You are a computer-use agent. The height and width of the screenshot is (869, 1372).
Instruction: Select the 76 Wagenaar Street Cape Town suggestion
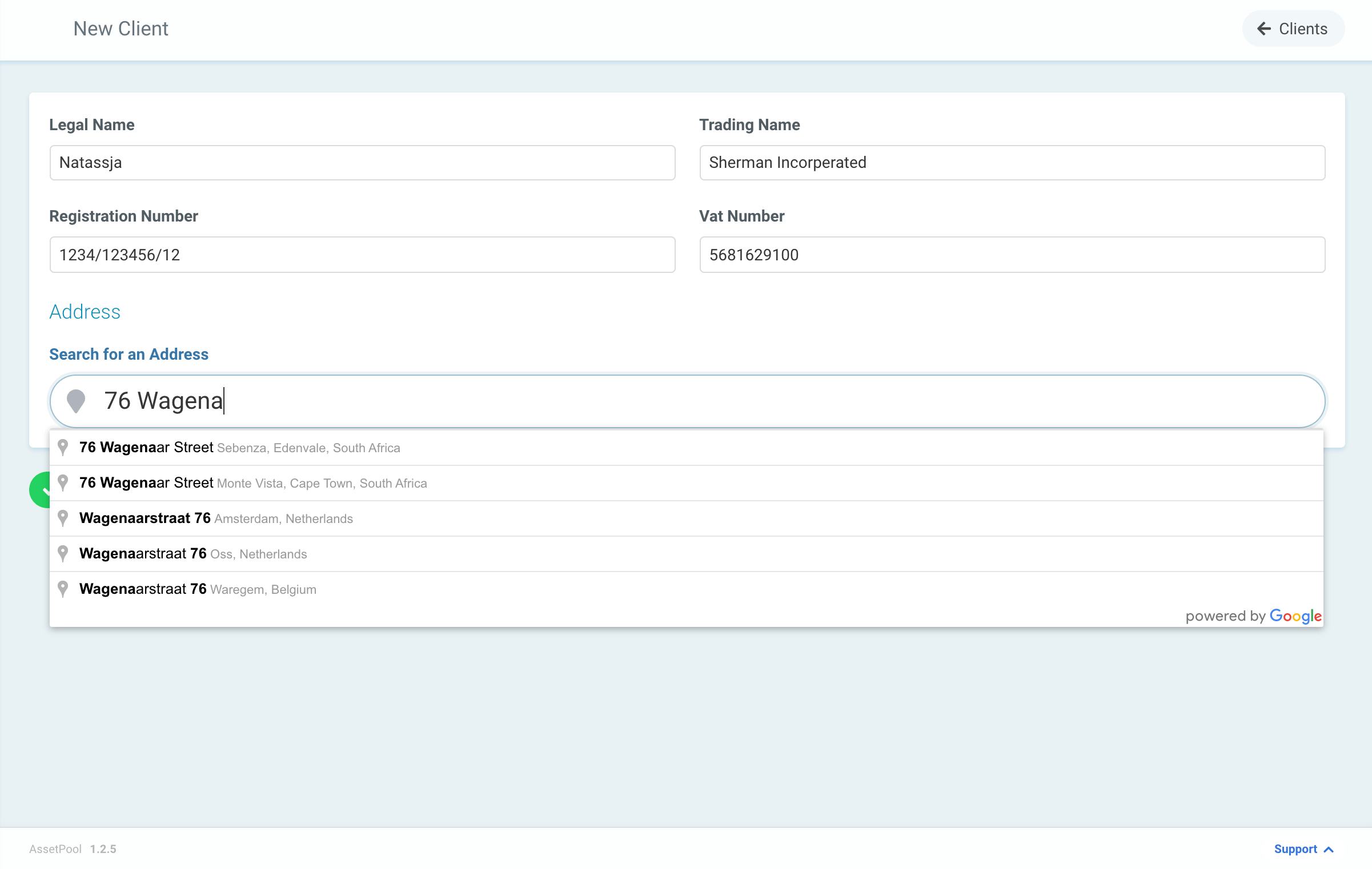coord(252,483)
